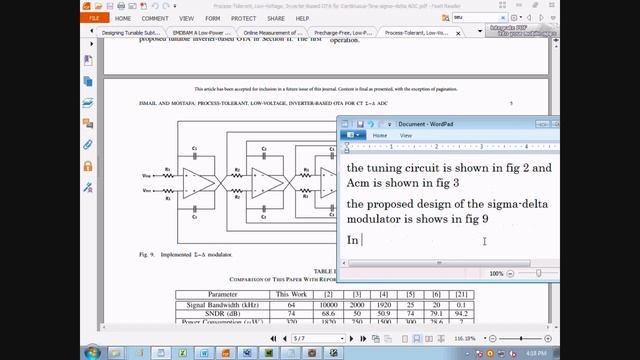Switch to 'Online Measurement of' document tab
The image size is (640, 360).
273,33
